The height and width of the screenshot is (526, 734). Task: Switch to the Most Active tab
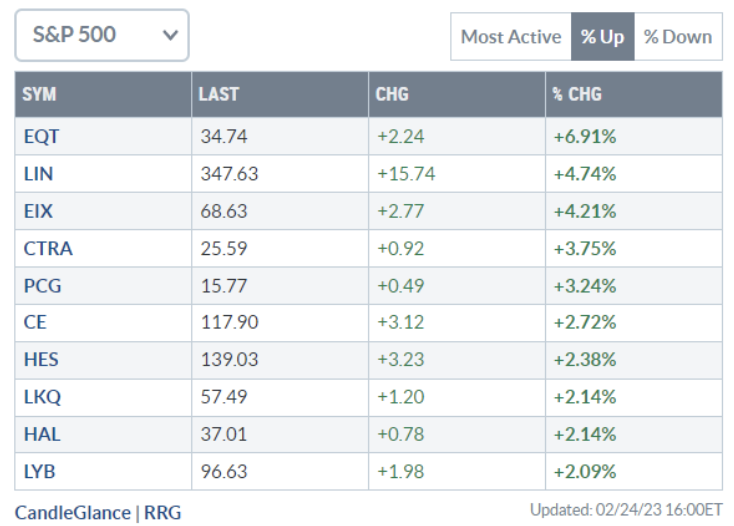pyautogui.click(x=510, y=37)
